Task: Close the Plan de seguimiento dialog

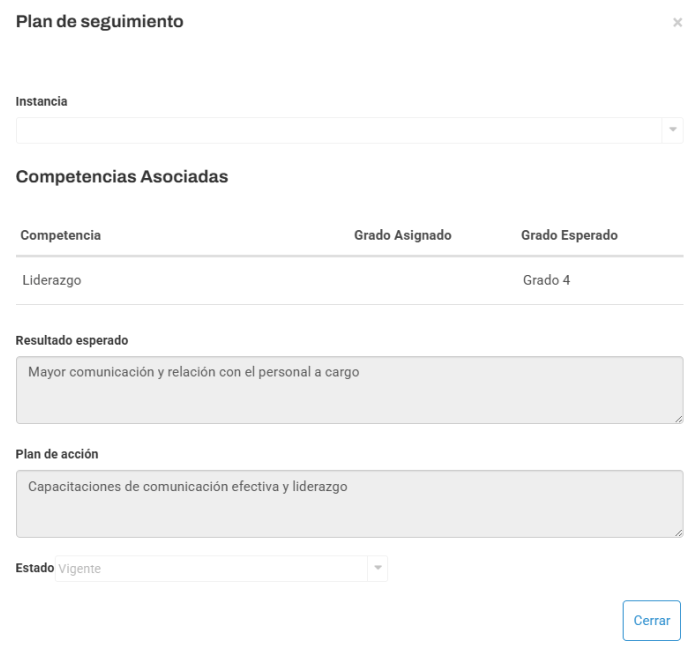Action: [x=677, y=22]
